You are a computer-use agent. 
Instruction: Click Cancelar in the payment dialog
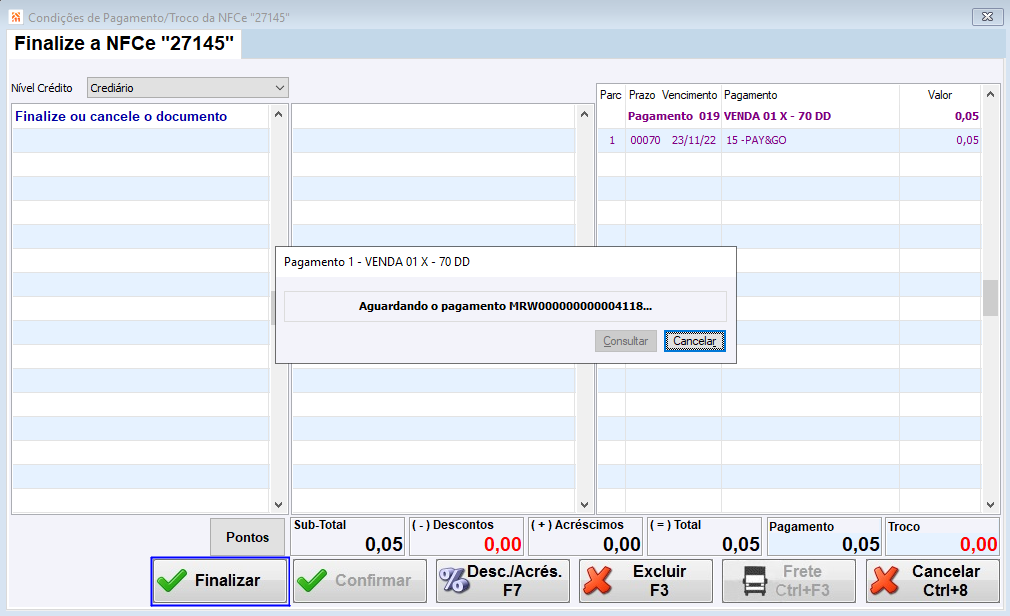pyautogui.click(x=694, y=341)
